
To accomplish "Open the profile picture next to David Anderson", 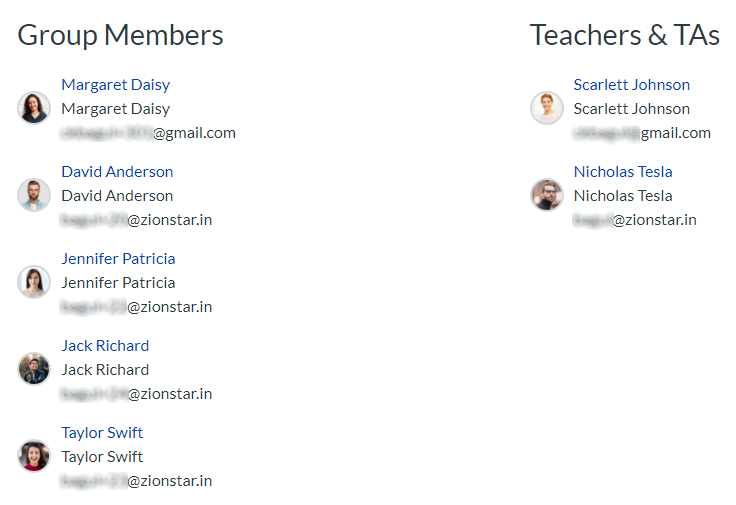I will (x=34, y=195).
